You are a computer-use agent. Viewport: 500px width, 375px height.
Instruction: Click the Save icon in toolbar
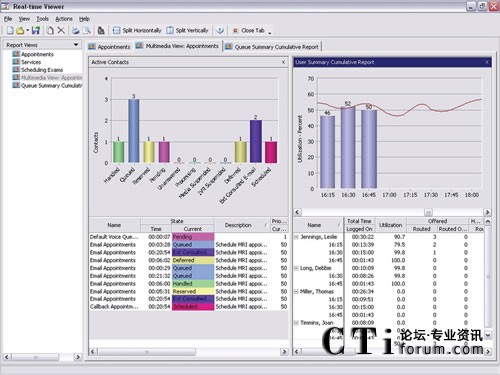pyautogui.click(x=36, y=31)
